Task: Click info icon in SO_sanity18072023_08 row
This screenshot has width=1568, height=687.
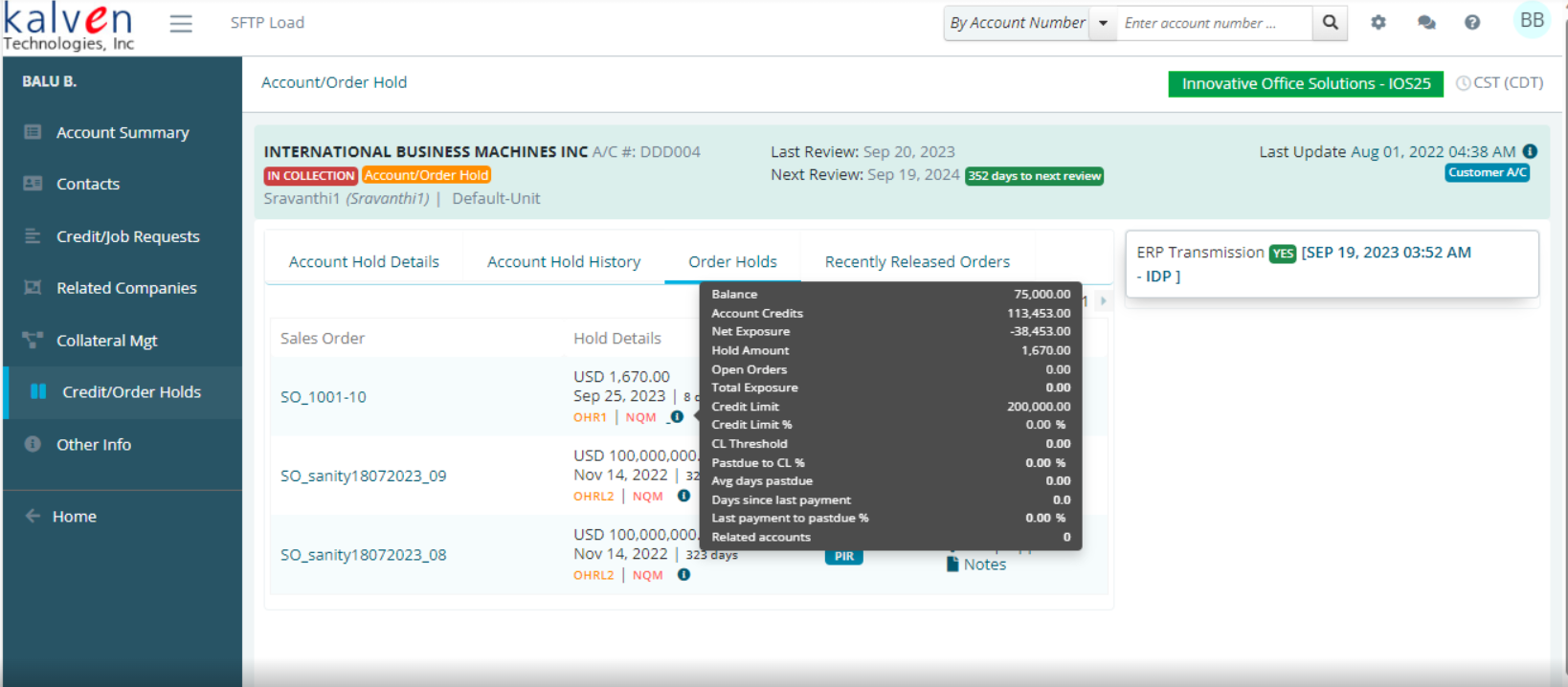Action: [683, 574]
